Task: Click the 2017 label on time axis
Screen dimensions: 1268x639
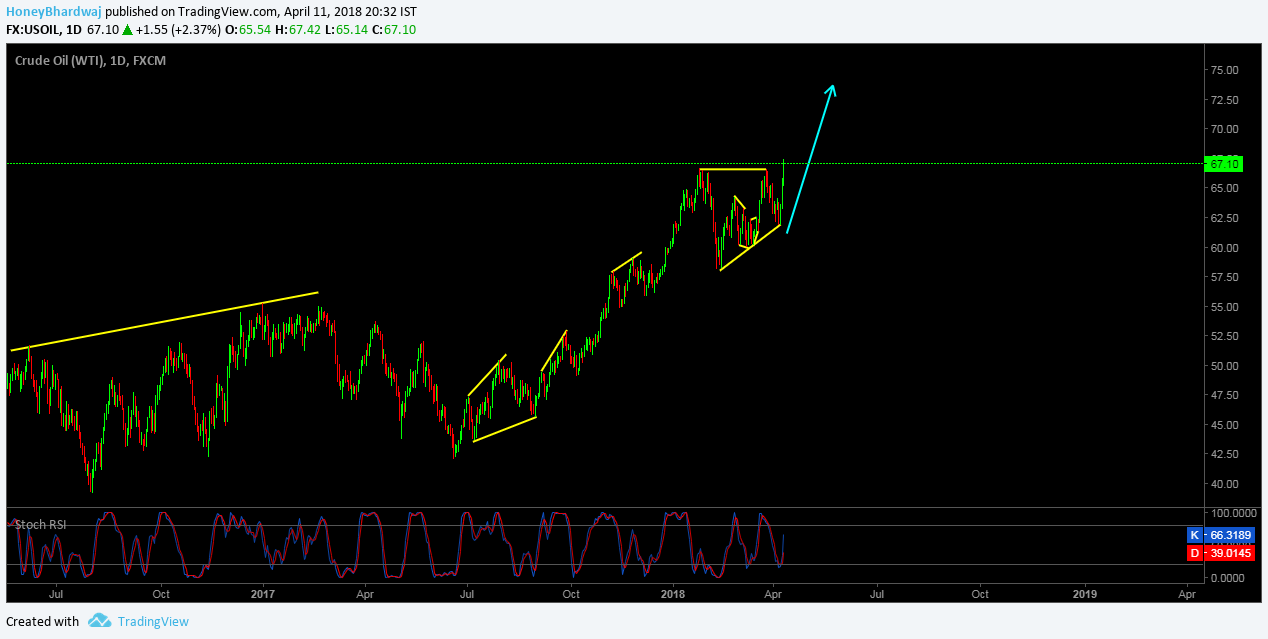Action: [261, 594]
